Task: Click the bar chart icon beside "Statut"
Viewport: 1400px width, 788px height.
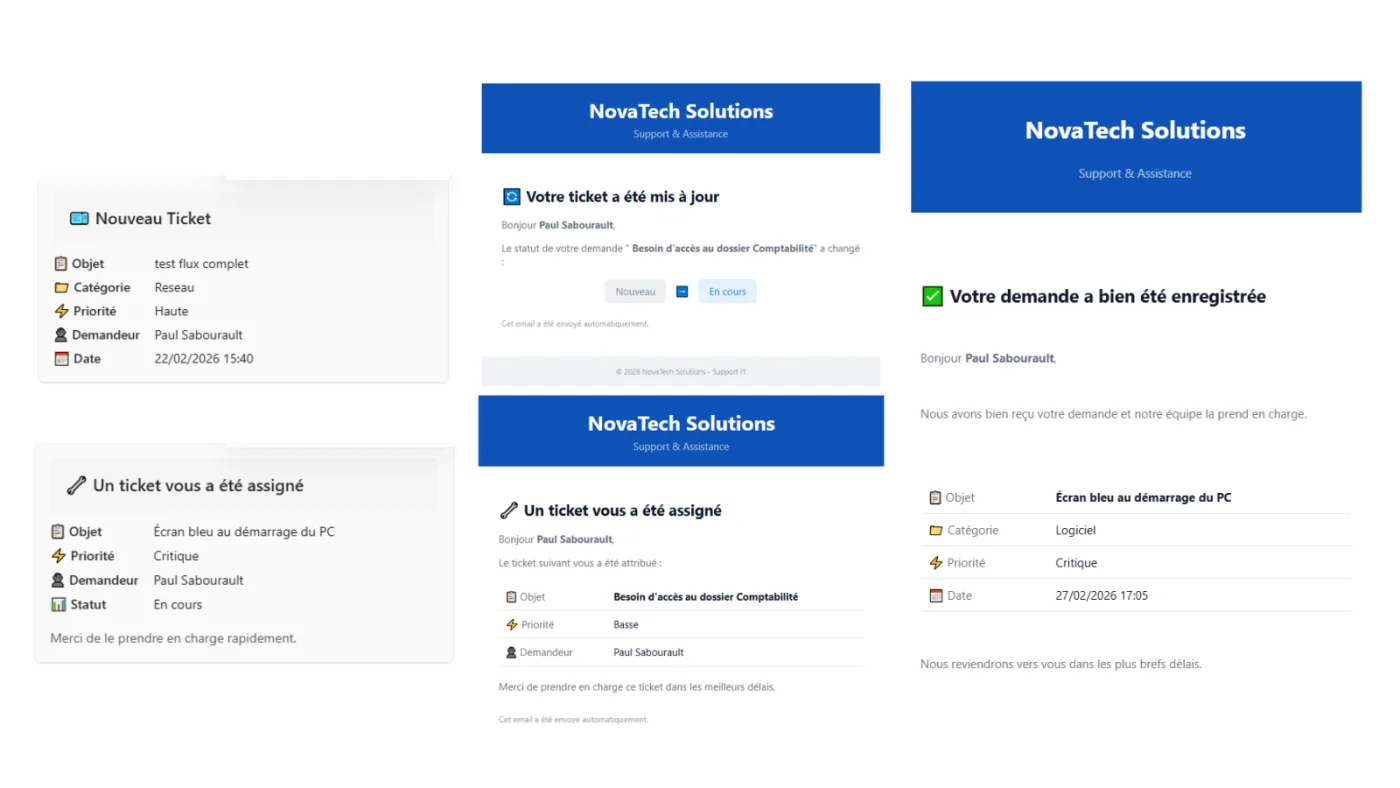Action: (x=58, y=605)
